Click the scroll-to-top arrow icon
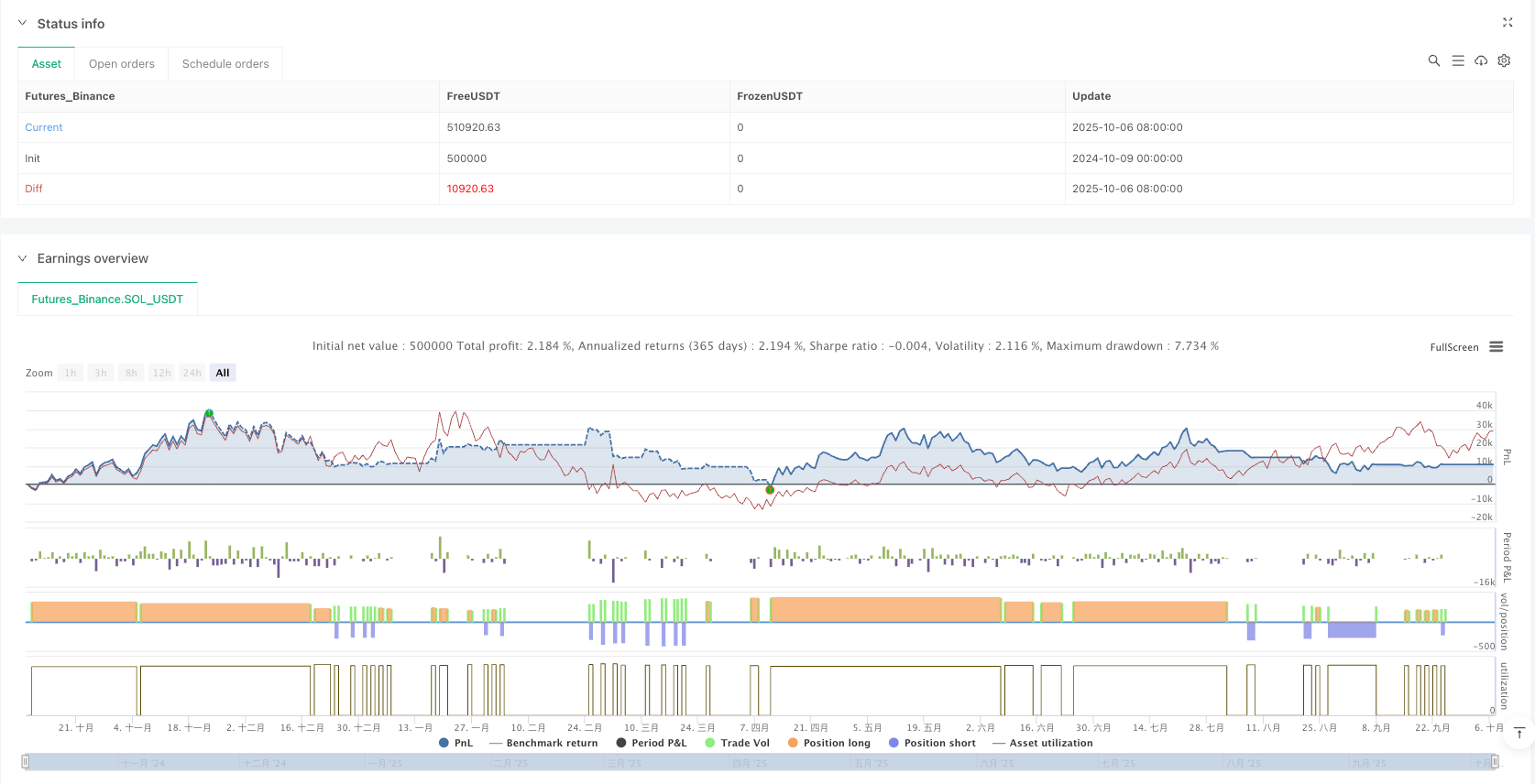The width and height of the screenshot is (1535, 784). [1519, 733]
